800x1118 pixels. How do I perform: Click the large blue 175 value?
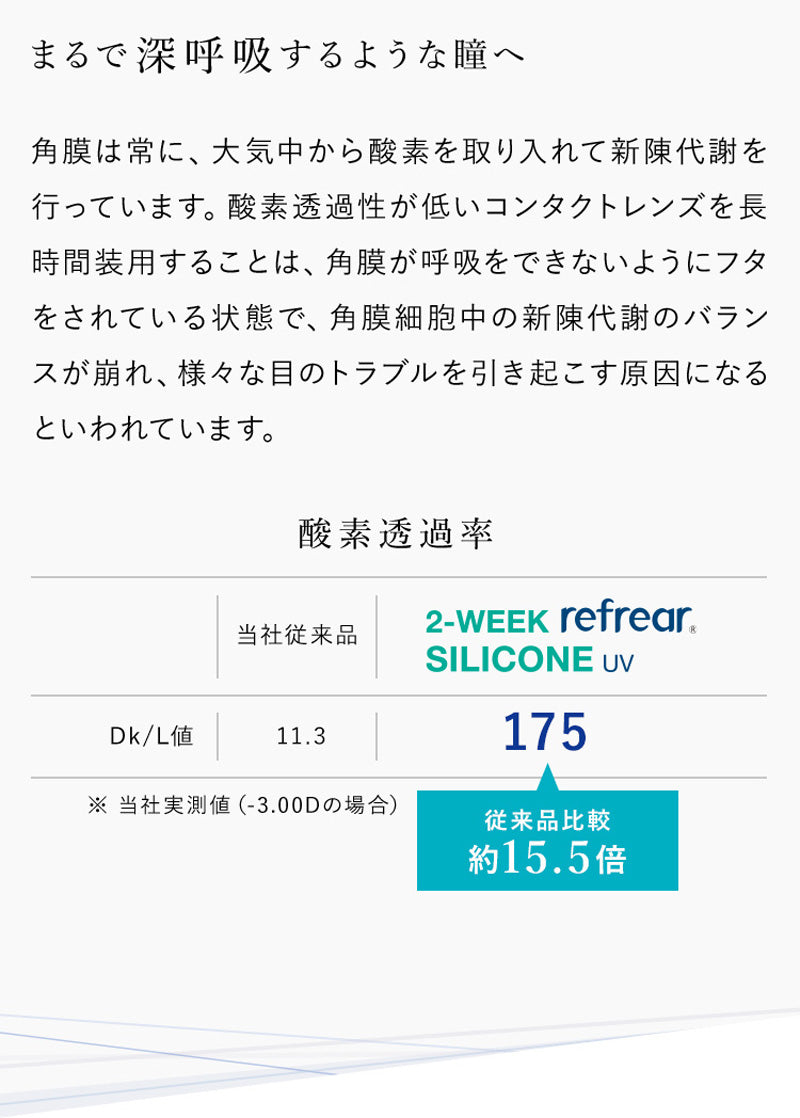[545, 733]
